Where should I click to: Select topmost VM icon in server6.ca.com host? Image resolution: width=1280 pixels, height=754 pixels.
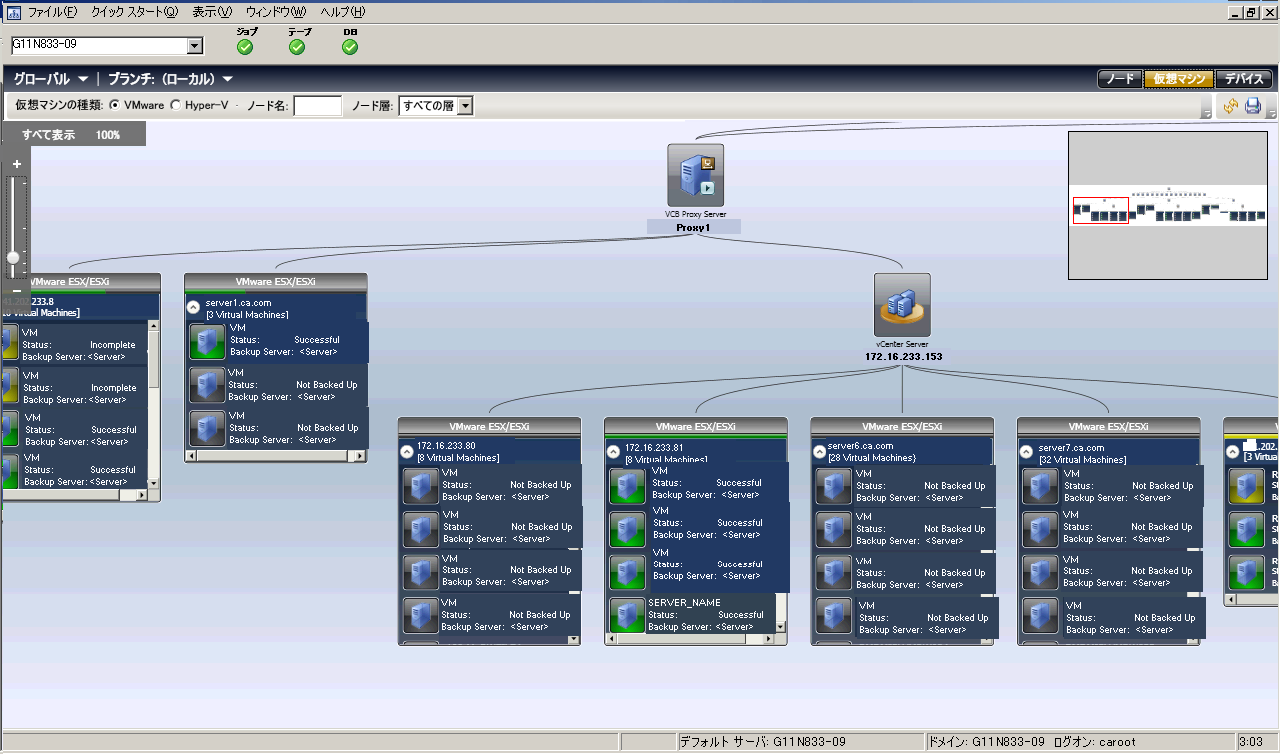tap(834, 486)
